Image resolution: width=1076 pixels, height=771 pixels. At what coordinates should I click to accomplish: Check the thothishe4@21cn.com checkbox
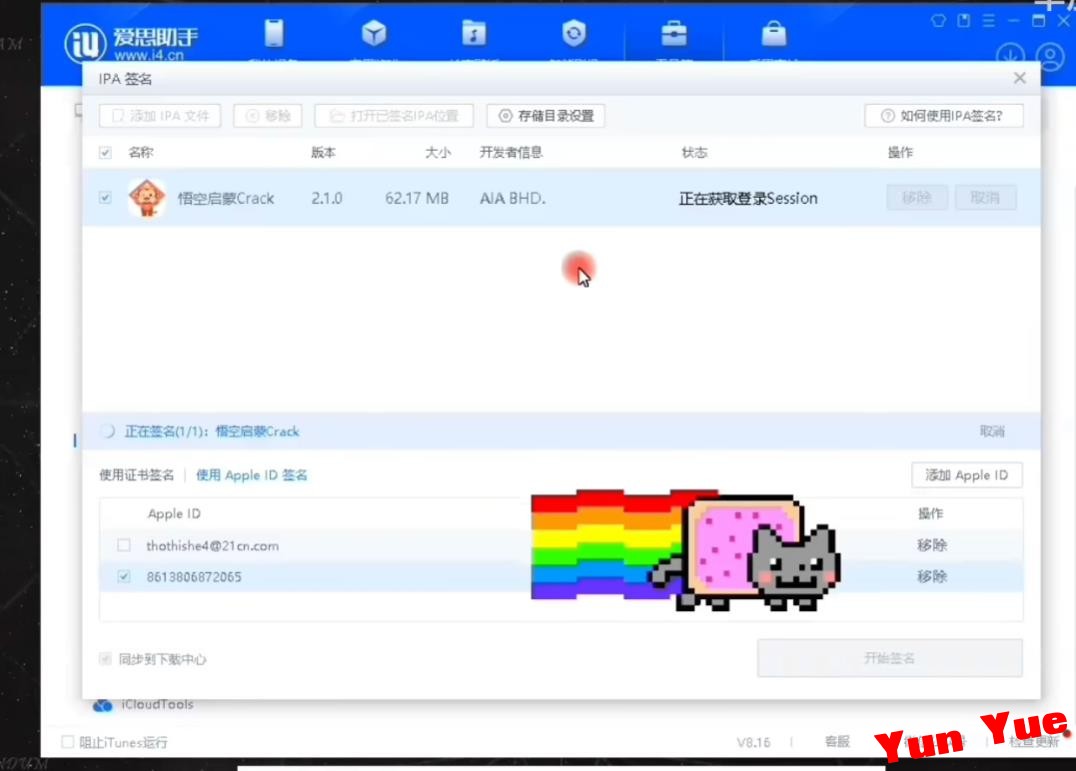tap(124, 545)
